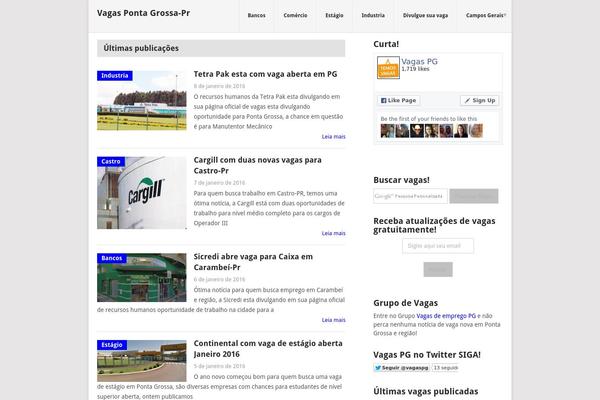The width and height of the screenshot is (600, 400).
Task: Open the Vagas de emprego PG group link
Action: click(x=446, y=316)
